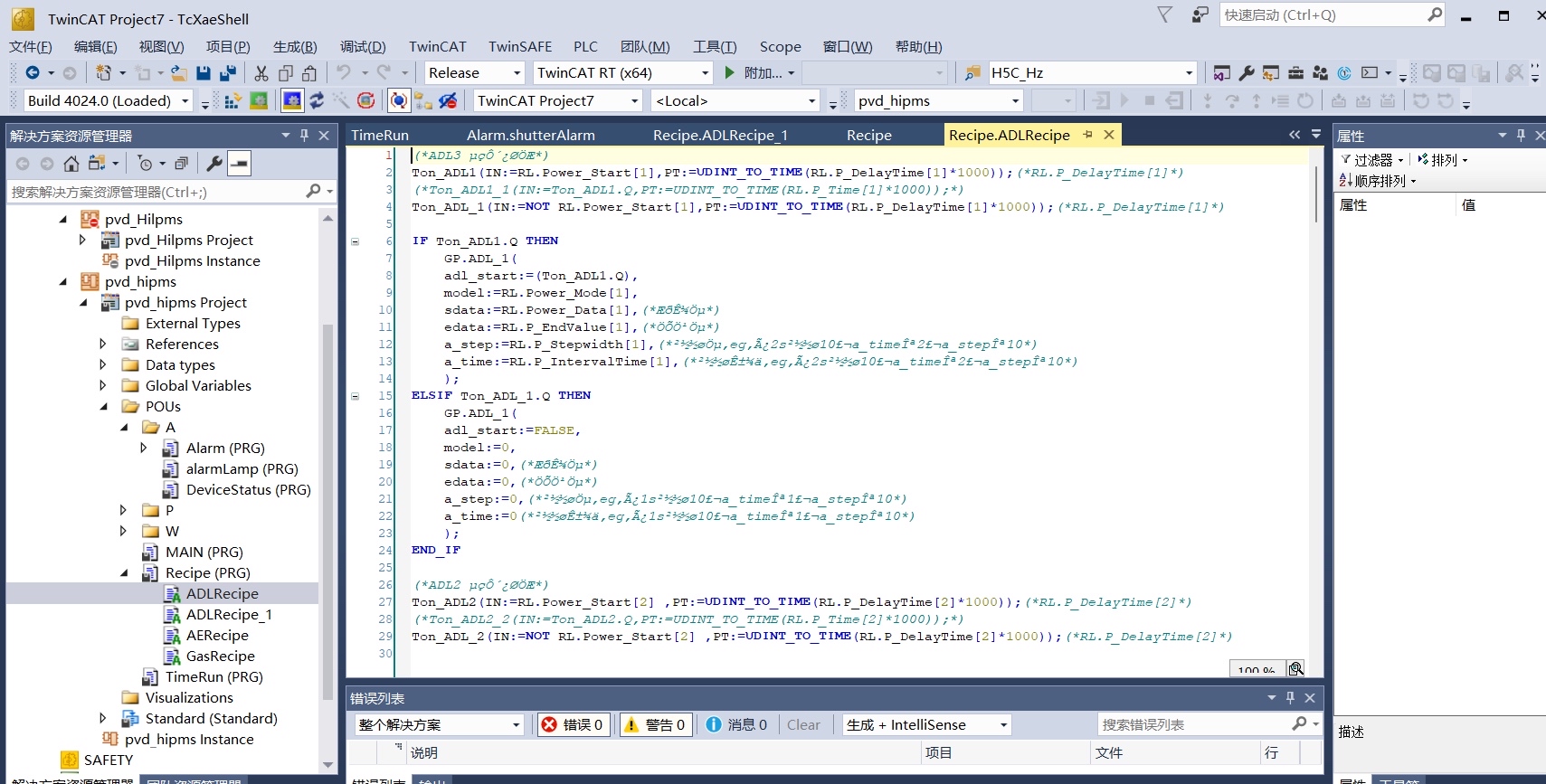Collapse the POUs folder in tree
1546x784 pixels.
[x=103, y=407]
